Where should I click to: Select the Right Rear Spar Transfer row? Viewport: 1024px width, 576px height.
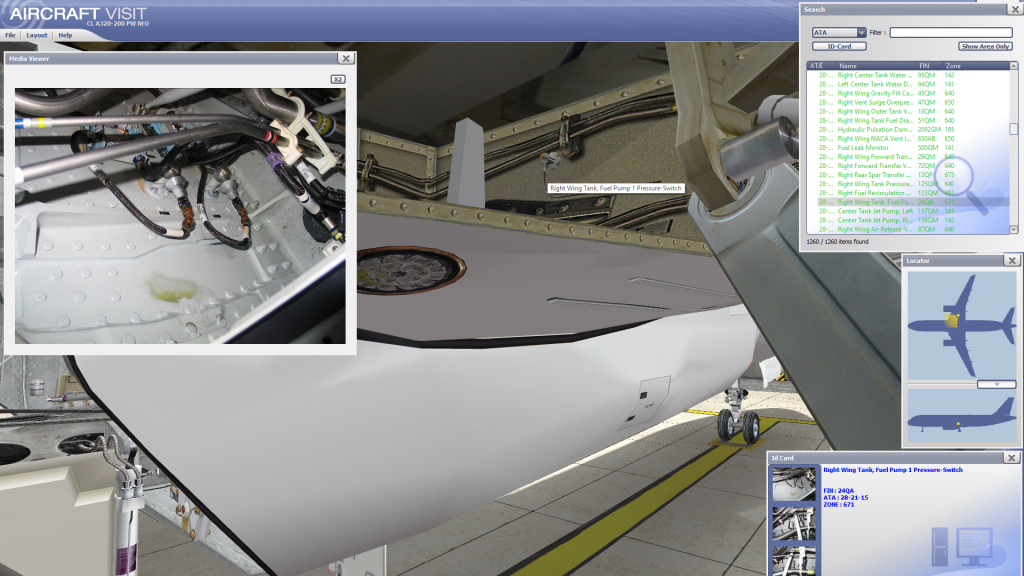pos(908,175)
